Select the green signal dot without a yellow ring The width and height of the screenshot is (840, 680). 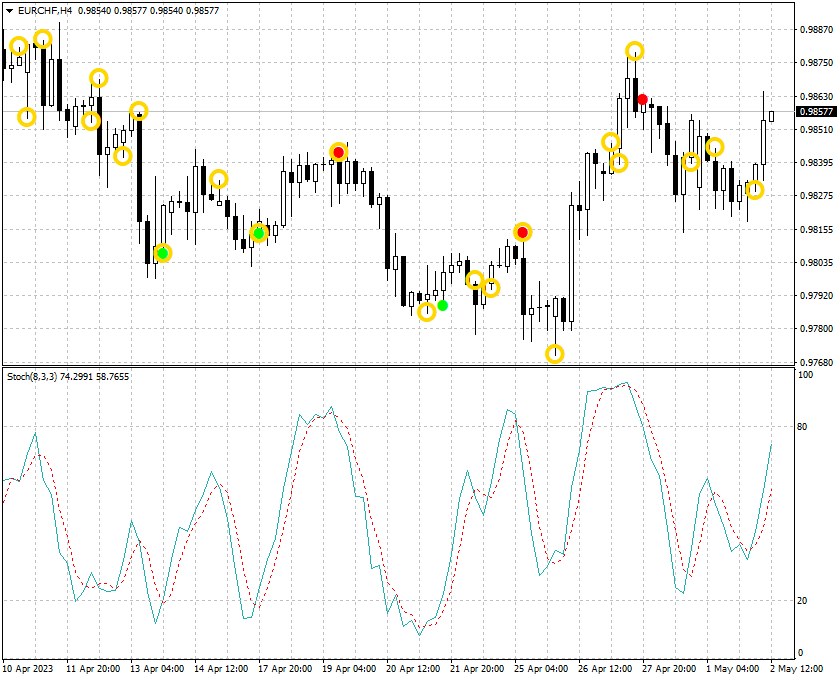click(442, 305)
